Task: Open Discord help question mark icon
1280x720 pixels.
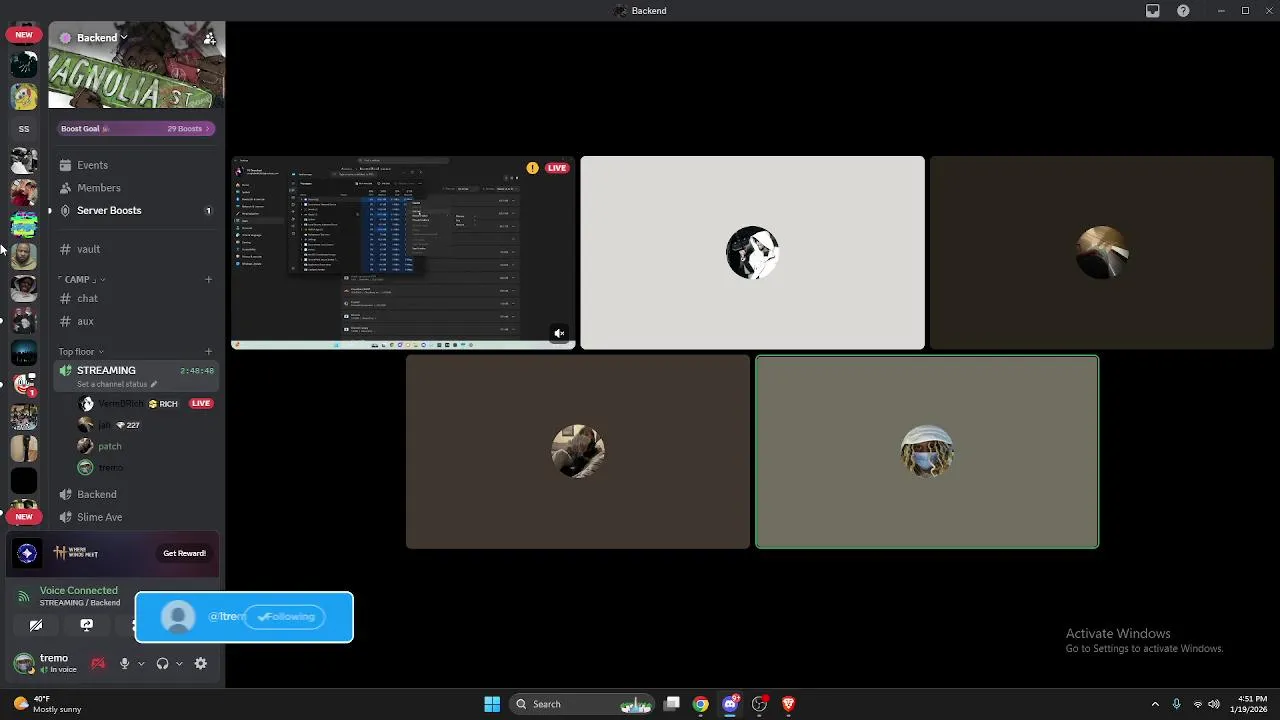Action: point(1184,11)
